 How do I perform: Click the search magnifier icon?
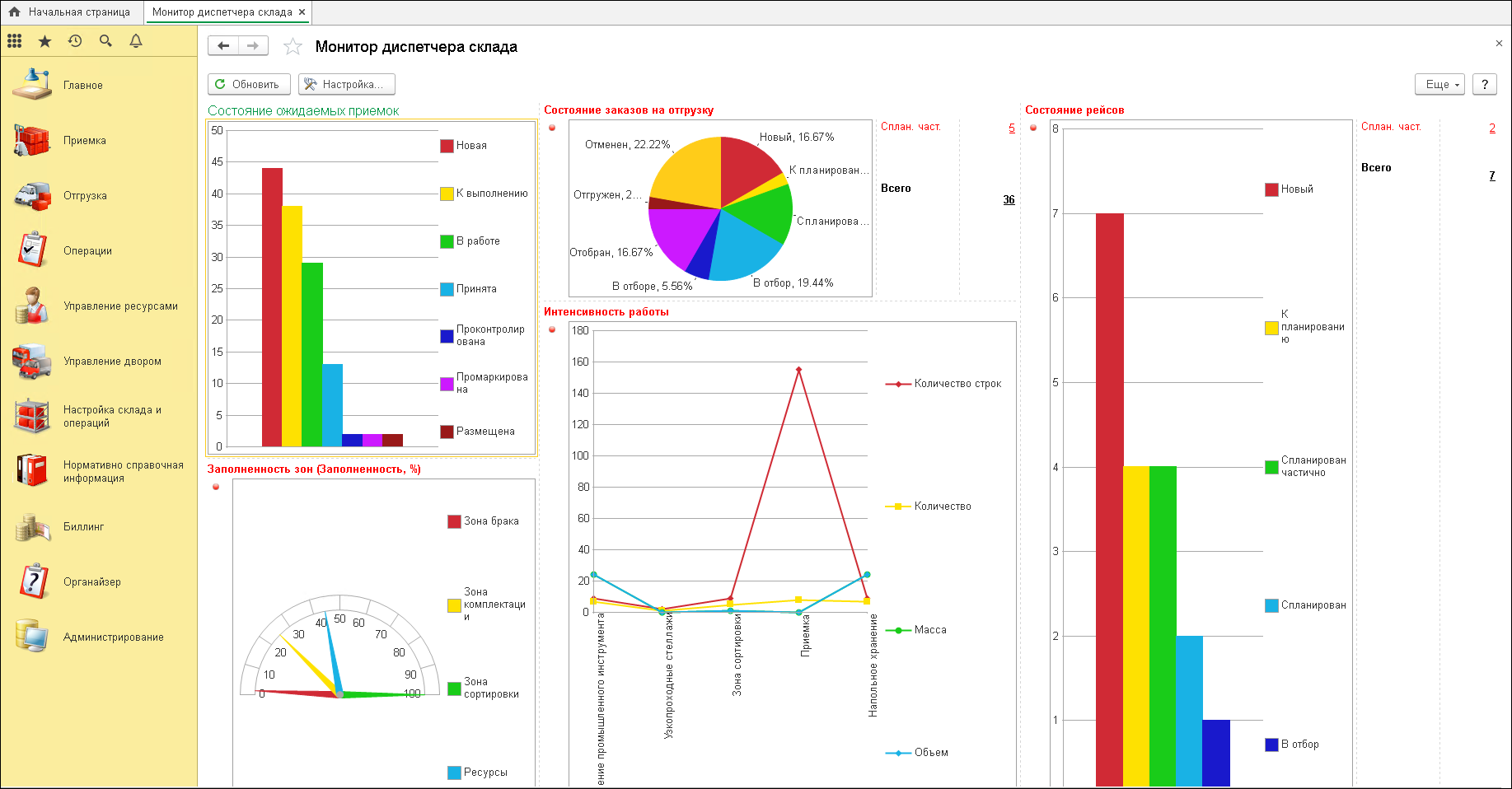coord(105,40)
